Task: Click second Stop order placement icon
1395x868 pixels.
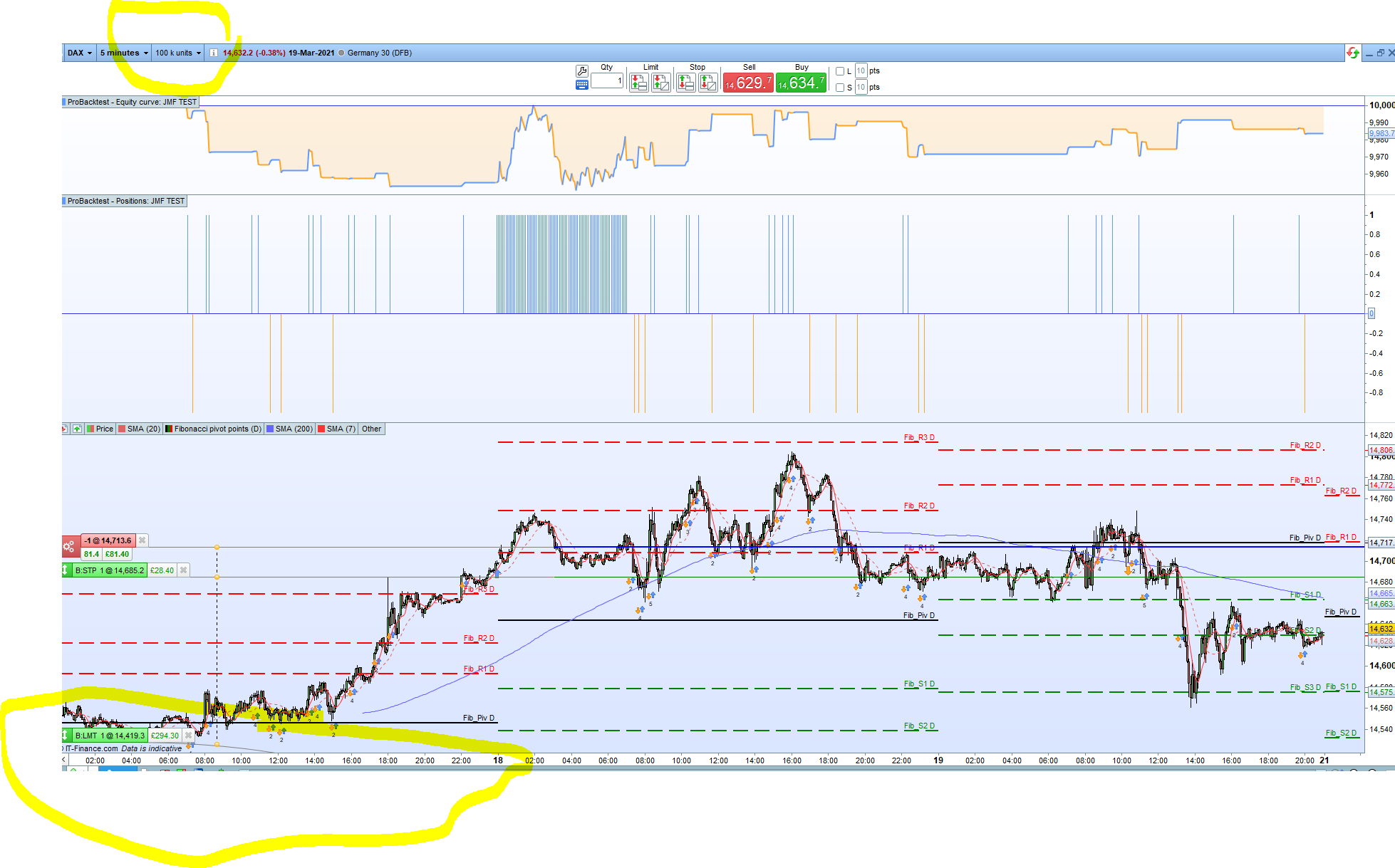Action: point(707,83)
